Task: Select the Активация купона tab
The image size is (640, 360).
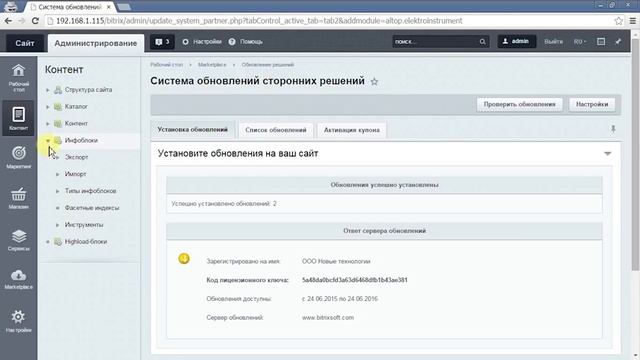Action: click(351, 130)
